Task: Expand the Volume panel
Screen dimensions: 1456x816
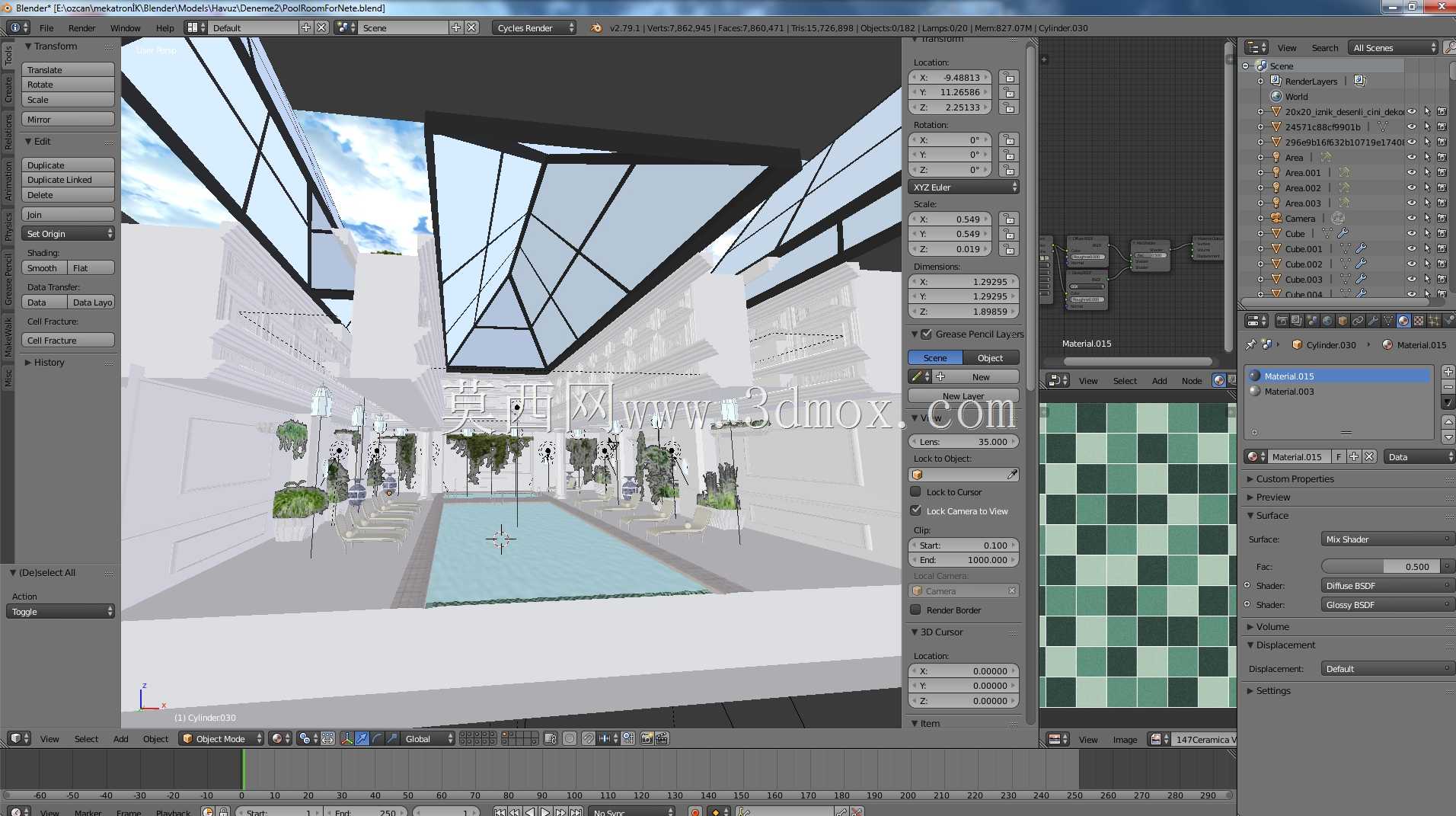Action: pyautogui.click(x=1272, y=626)
